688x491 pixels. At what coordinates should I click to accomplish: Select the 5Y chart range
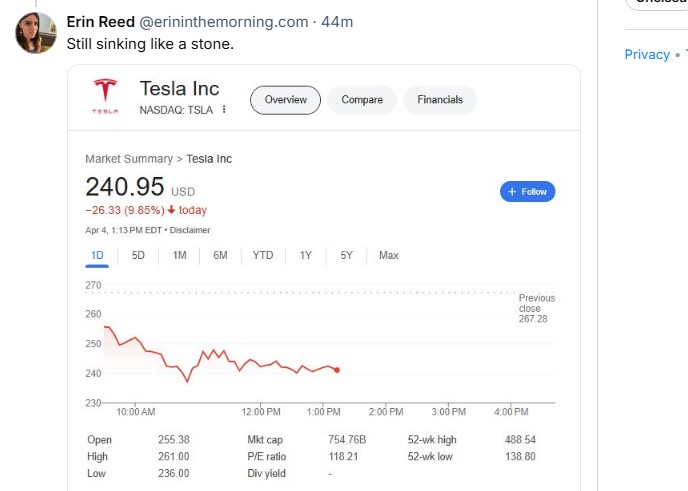click(x=346, y=255)
